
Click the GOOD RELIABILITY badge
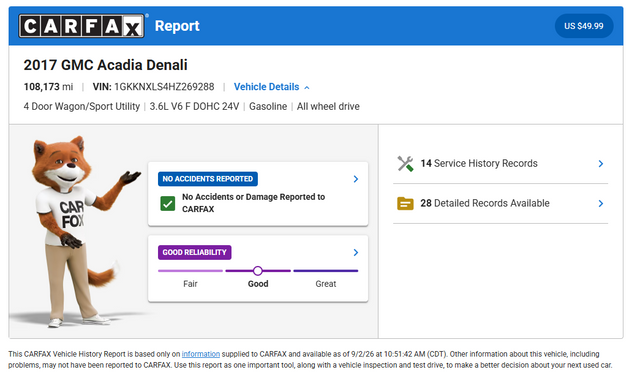(195, 252)
